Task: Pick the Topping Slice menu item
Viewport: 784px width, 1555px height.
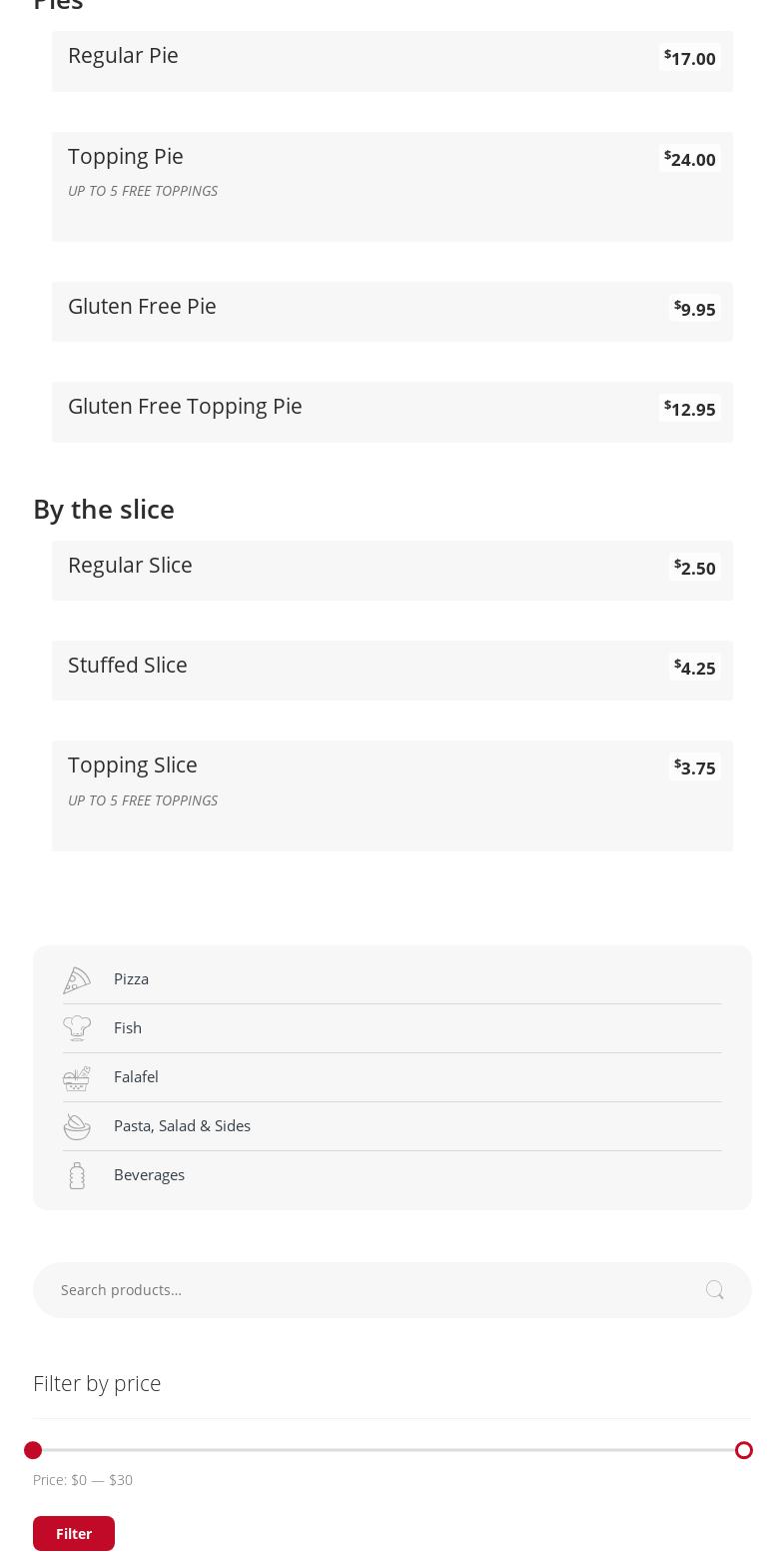Action: [x=133, y=766]
